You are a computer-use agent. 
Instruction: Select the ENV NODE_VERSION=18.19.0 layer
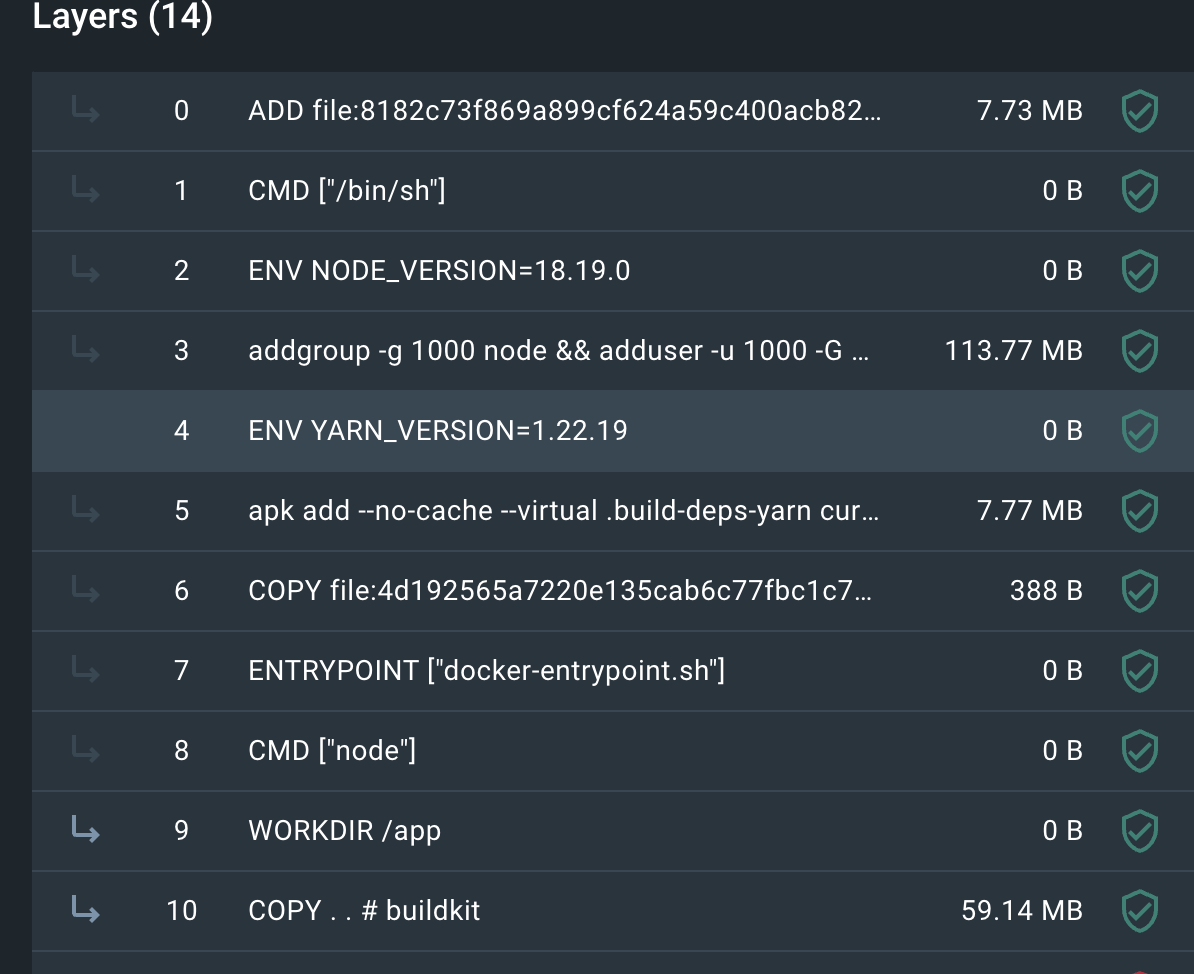coord(613,271)
